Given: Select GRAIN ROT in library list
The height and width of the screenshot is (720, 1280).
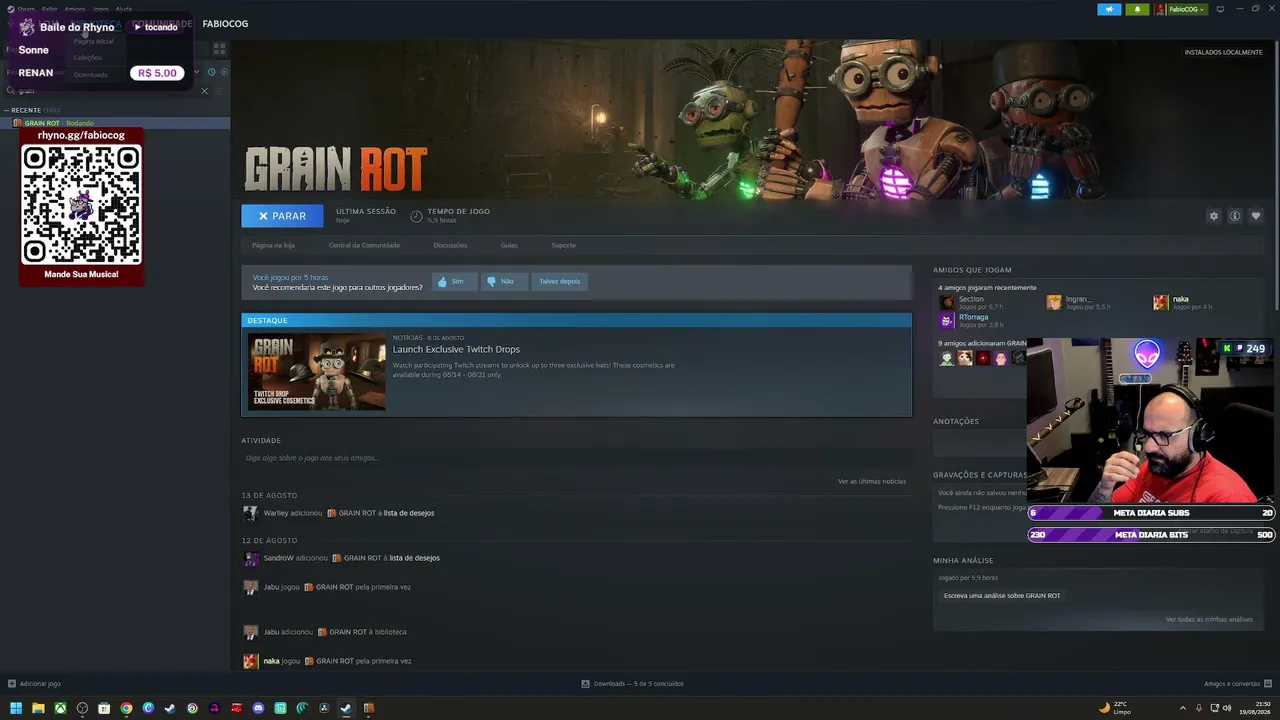Looking at the screenshot, I should click(x=115, y=123).
